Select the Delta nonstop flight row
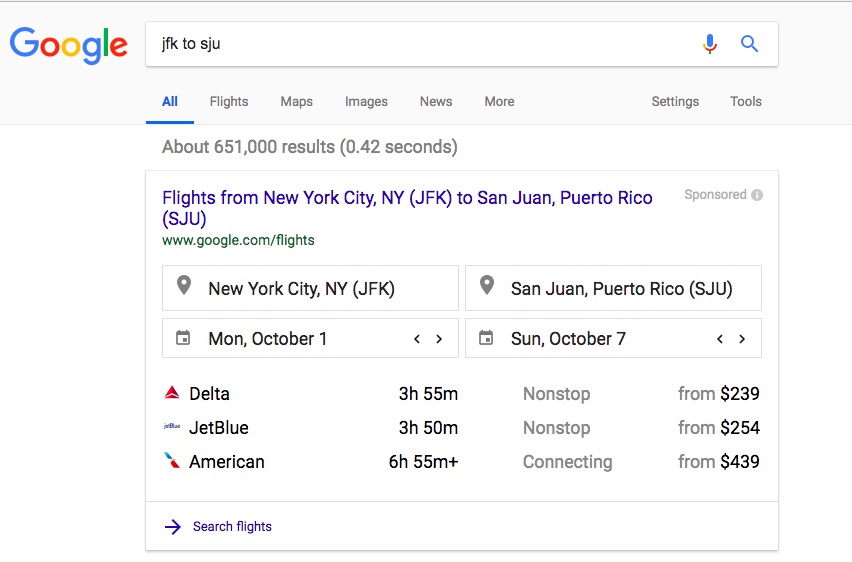This screenshot has width=852, height=562. coord(461,393)
